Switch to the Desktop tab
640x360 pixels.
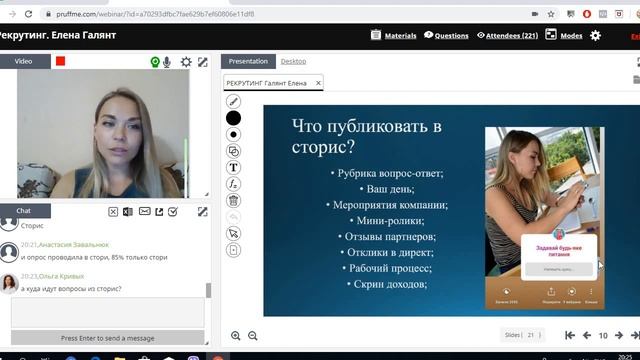tap(293, 61)
